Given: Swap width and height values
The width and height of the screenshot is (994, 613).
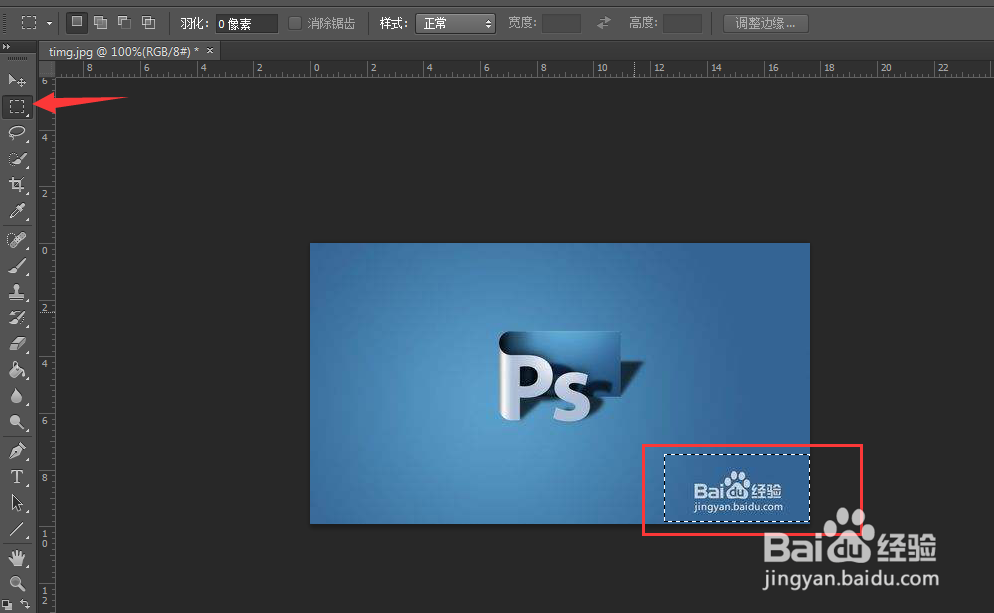Looking at the screenshot, I should tap(604, 23).
